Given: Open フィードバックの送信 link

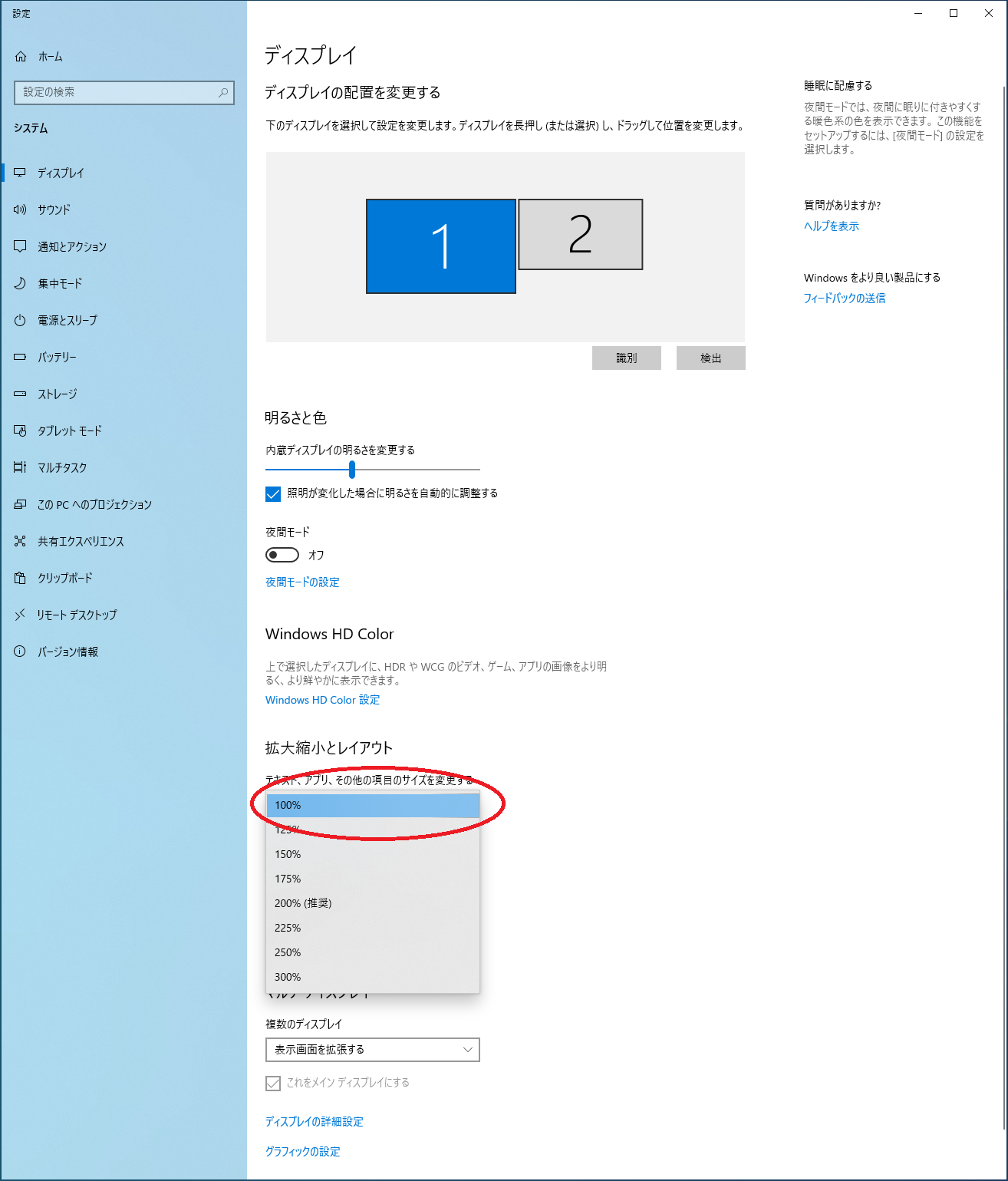Looking at the screenshot, I should tap(845, 299).
